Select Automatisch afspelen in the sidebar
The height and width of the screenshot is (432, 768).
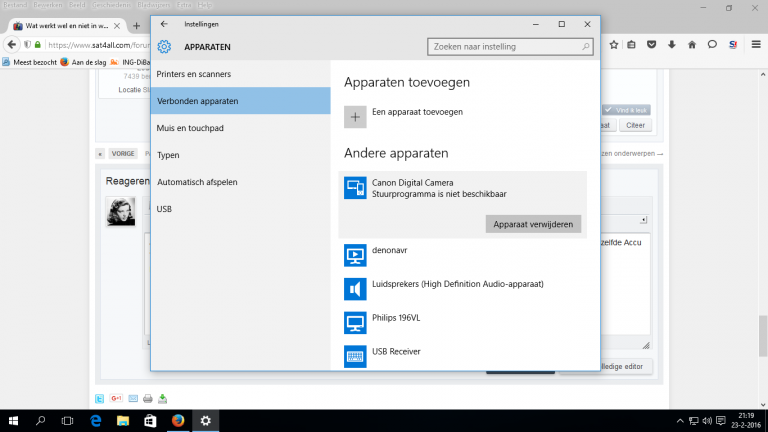(197, 182)
